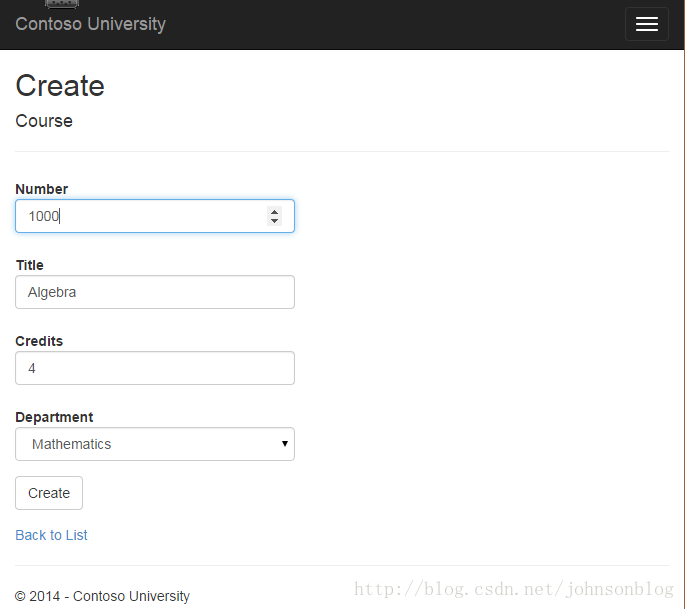Go to Contoso University home brand link

point(90,24)
